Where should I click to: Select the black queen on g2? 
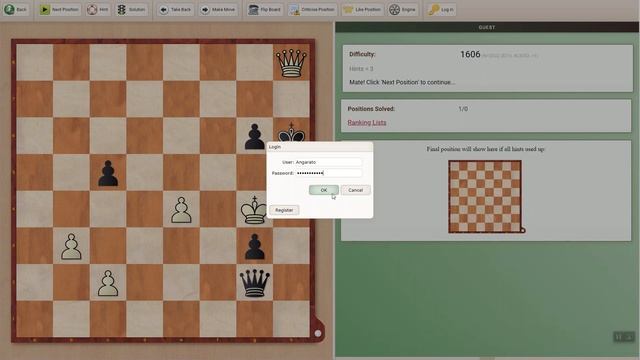coord(254,283)
